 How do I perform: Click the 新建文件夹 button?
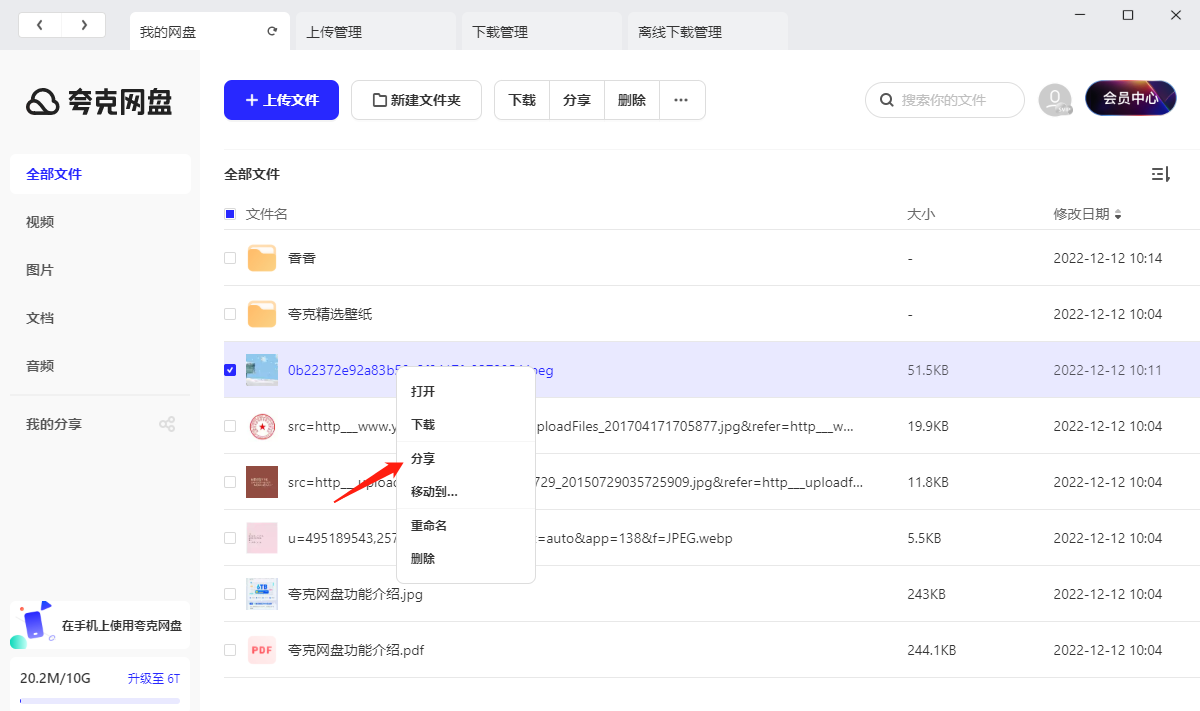(x=416, y=100)
